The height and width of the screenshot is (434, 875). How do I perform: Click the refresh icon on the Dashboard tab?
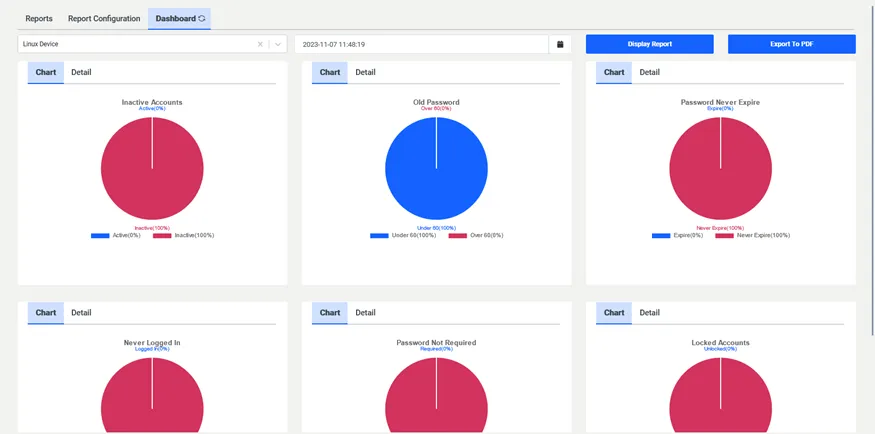[x=202, y=18]
